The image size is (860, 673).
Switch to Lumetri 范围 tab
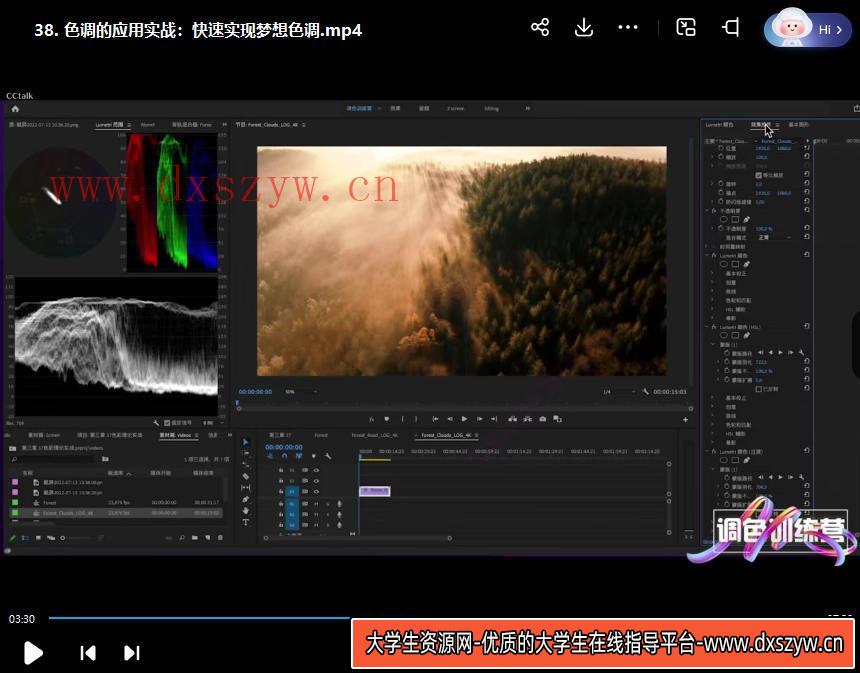click(110, 125)
